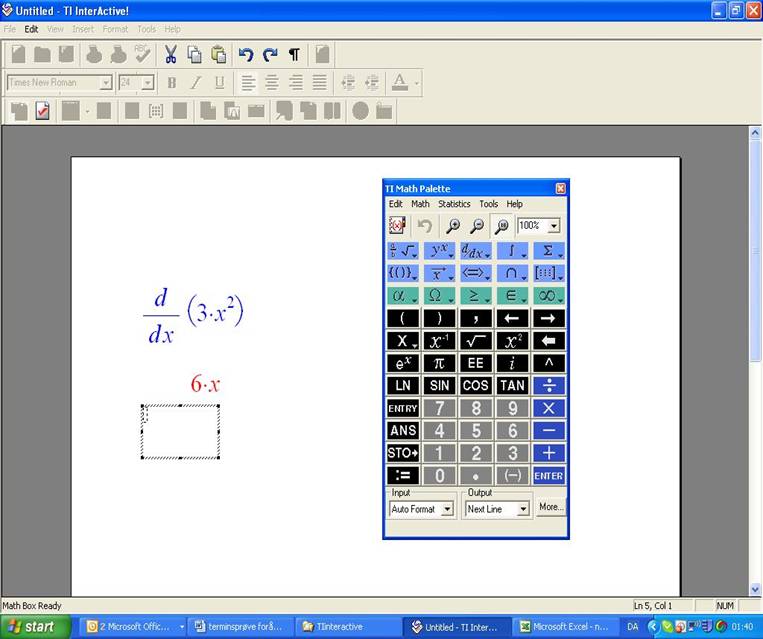Toggle paragraph marks pilcrow icon
This screenshot has height=639, width=763.
click(x=294, y=54)
